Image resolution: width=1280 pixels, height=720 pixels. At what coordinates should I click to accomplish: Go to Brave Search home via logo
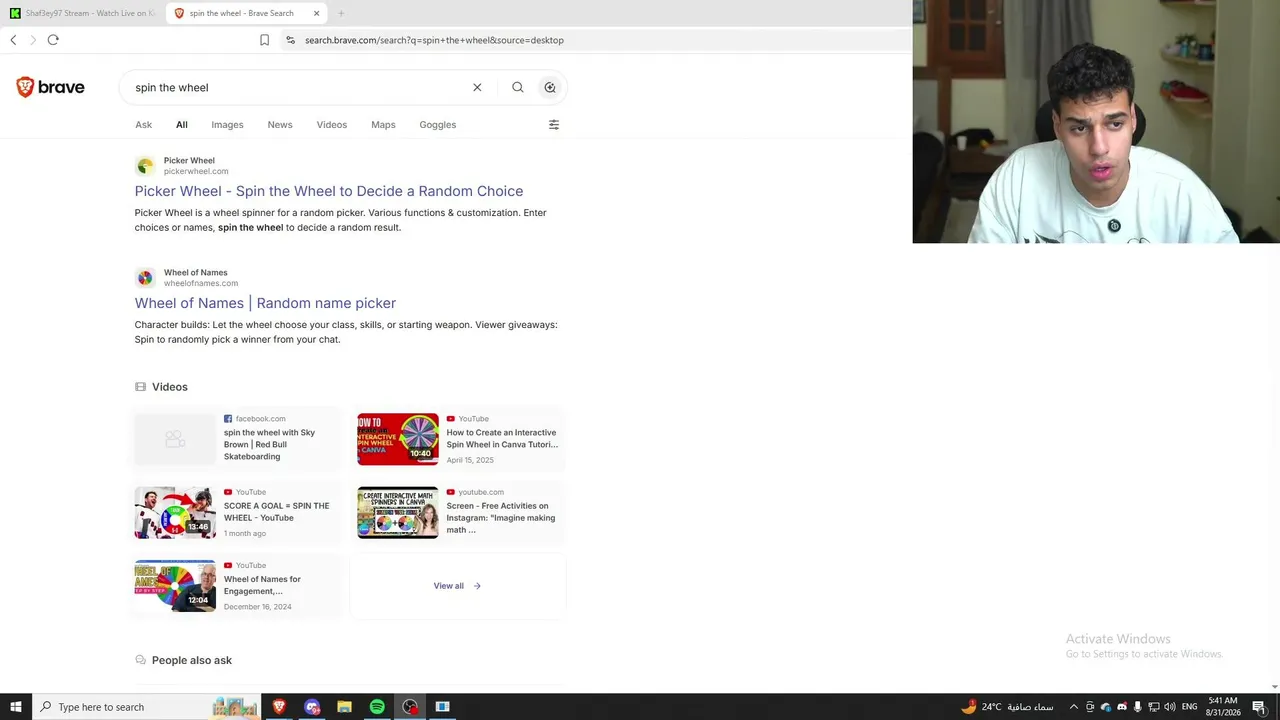click(x=50, y=87)
